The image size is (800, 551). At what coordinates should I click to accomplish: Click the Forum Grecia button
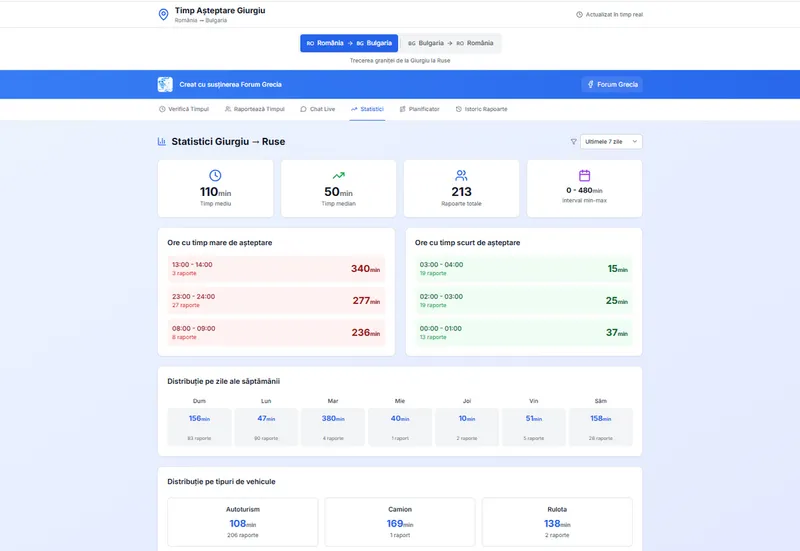[612, 85]
